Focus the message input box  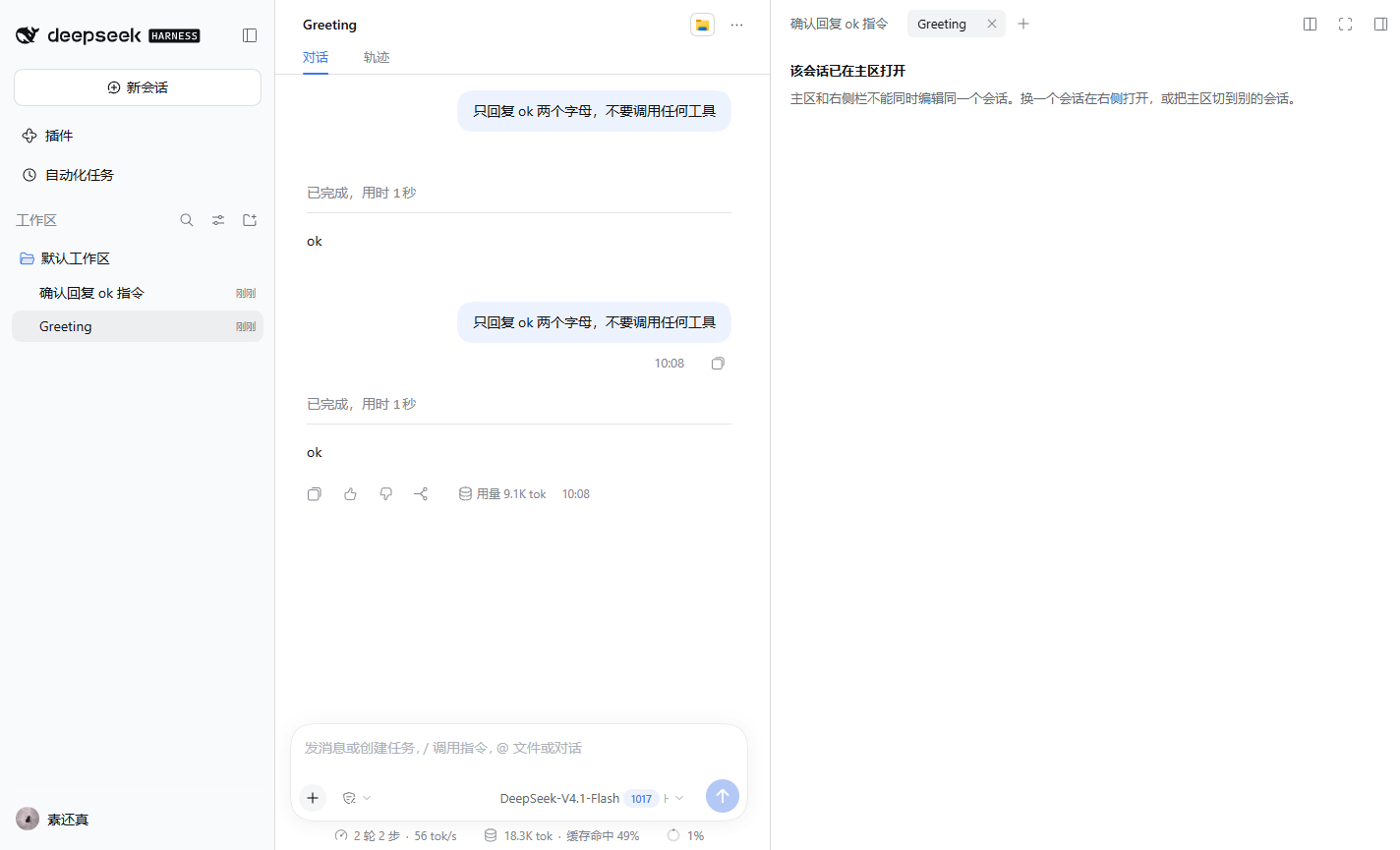coord(519,748)
